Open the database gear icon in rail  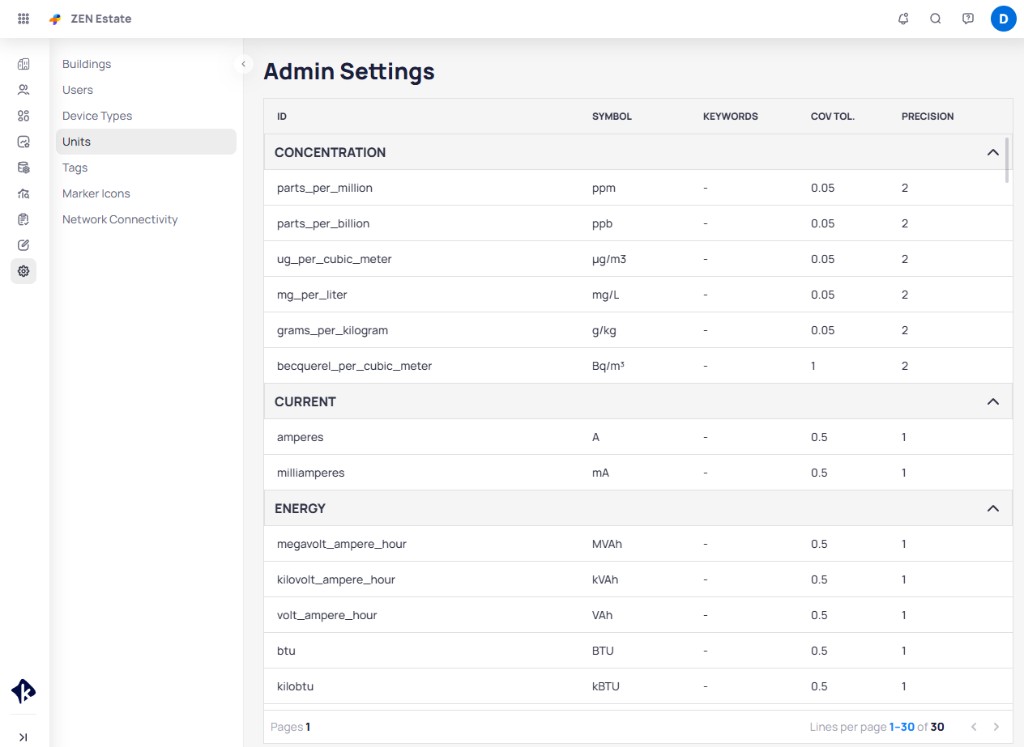(x=24, y=168)
